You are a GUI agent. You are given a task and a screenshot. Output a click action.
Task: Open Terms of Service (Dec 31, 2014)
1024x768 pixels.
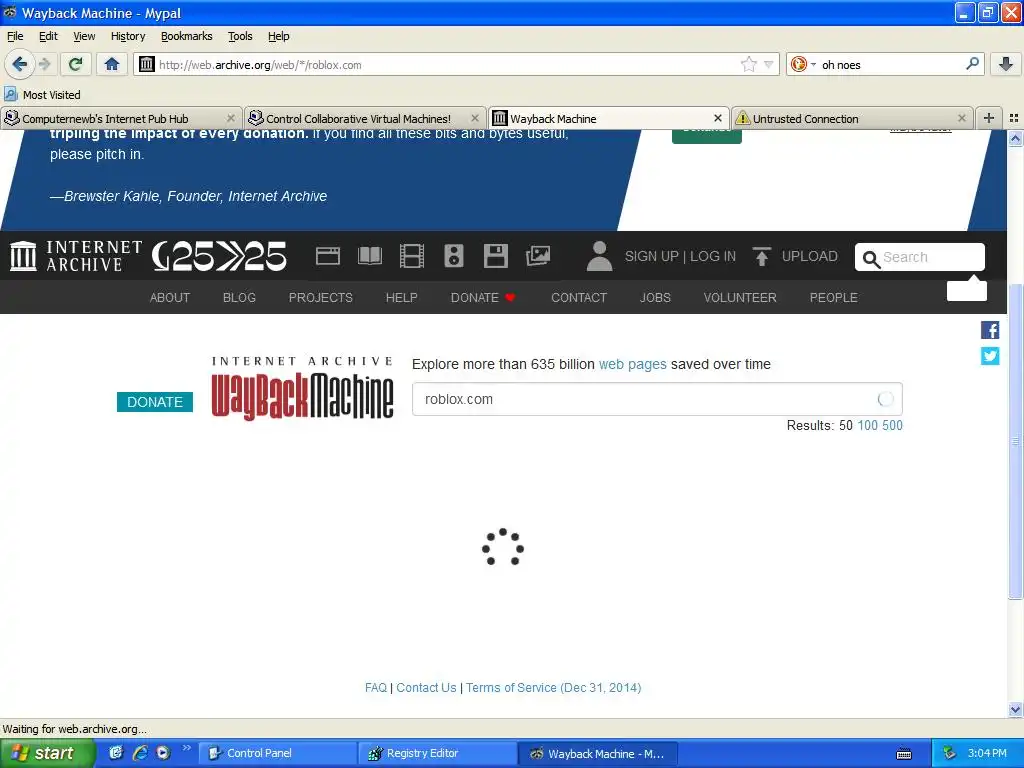coord(553,687)
